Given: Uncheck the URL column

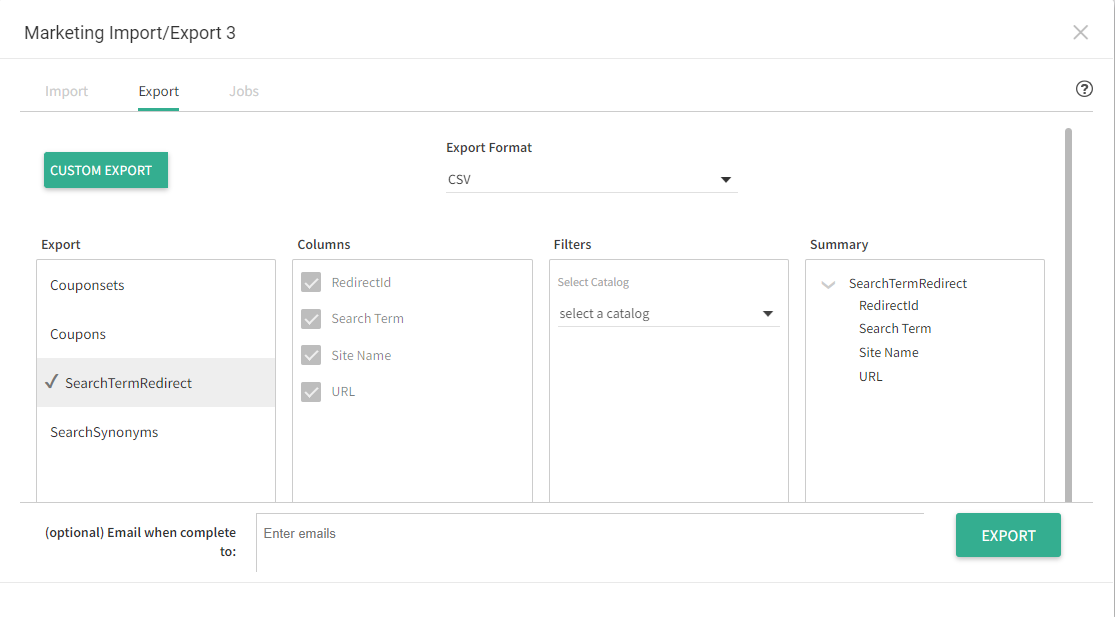Looking at the screenshot, I should 311,391.
